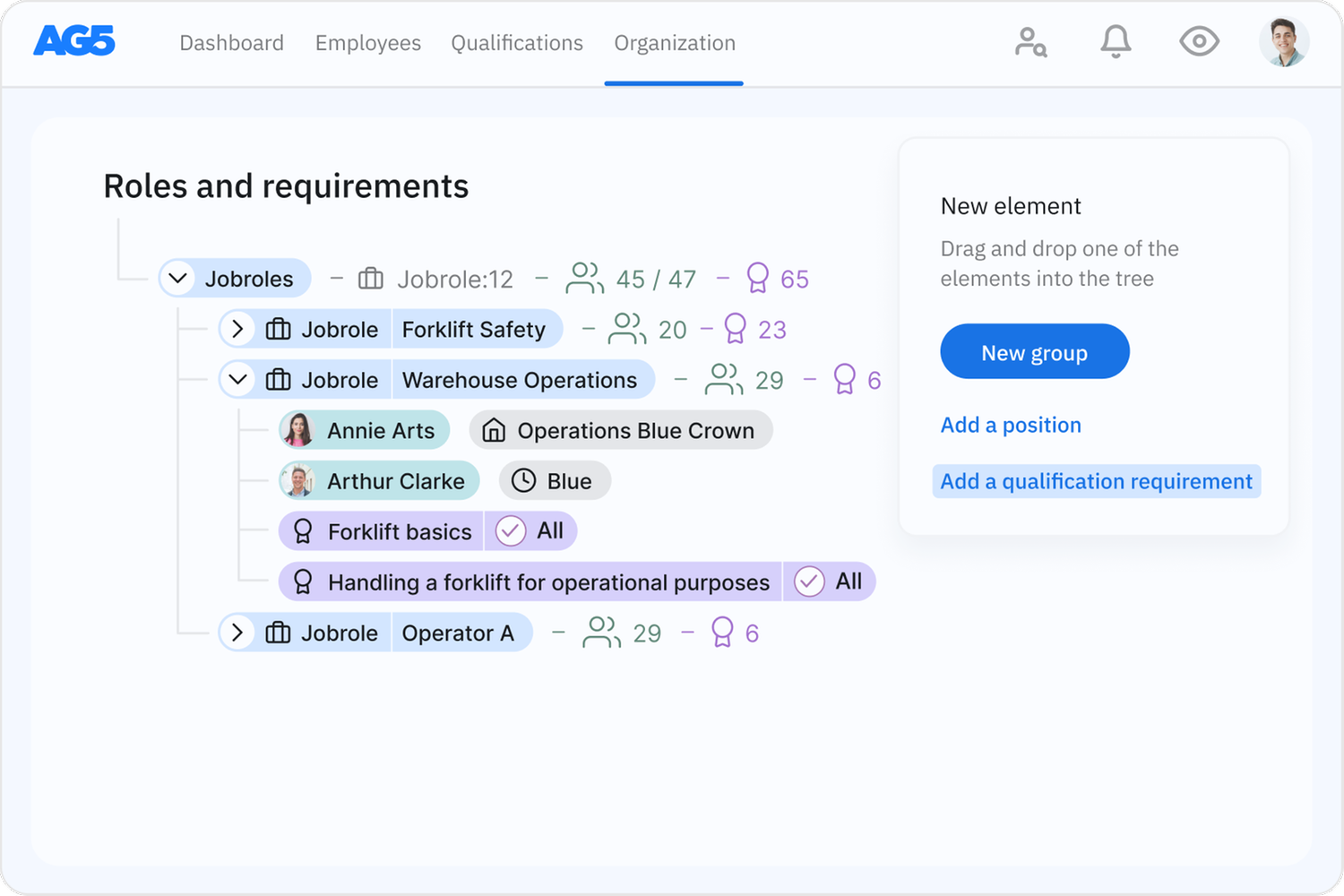Click the briefcase icon next to Jobrole:12
This screenshot has height=896, width=1344.
pyautogui.click(x=371, y=280)
